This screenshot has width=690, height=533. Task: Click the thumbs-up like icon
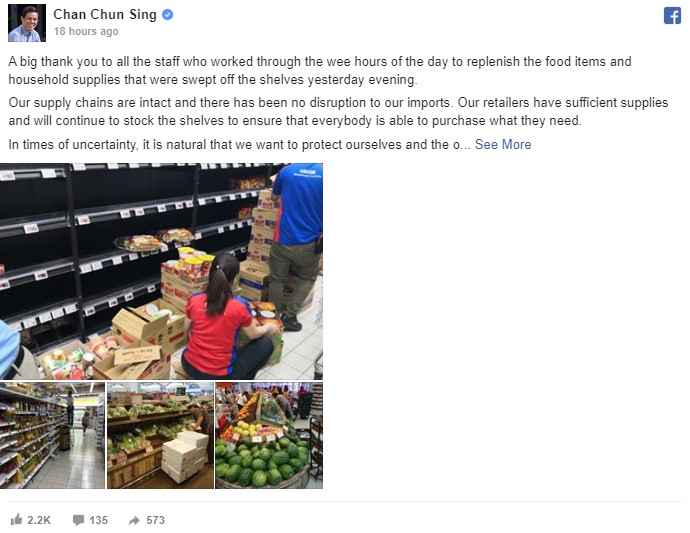point(16,519)
